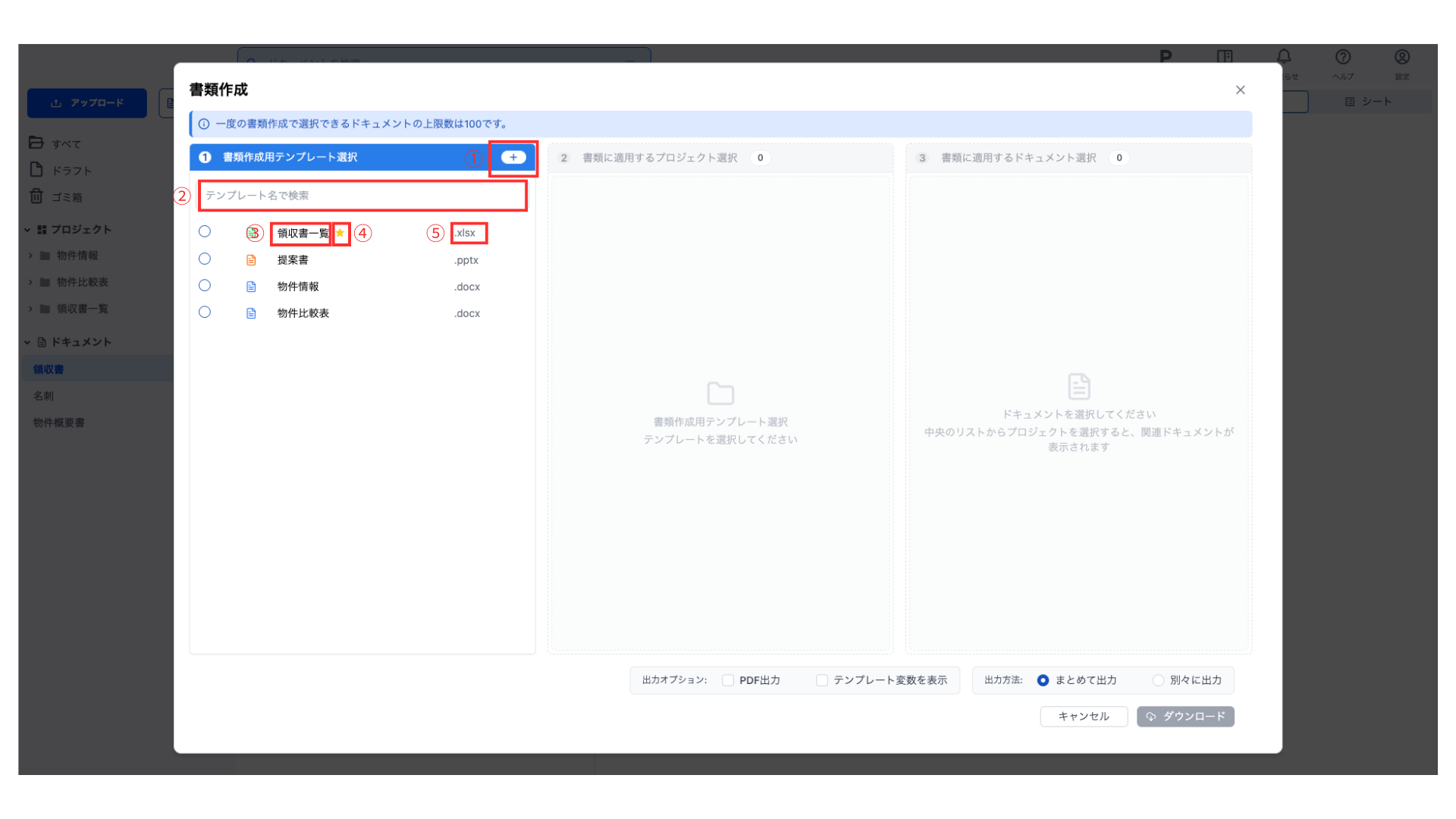Click the orange pptx icon for 提案書
The height and width of the screenshot is (819, 1456).
click(251, 260)
